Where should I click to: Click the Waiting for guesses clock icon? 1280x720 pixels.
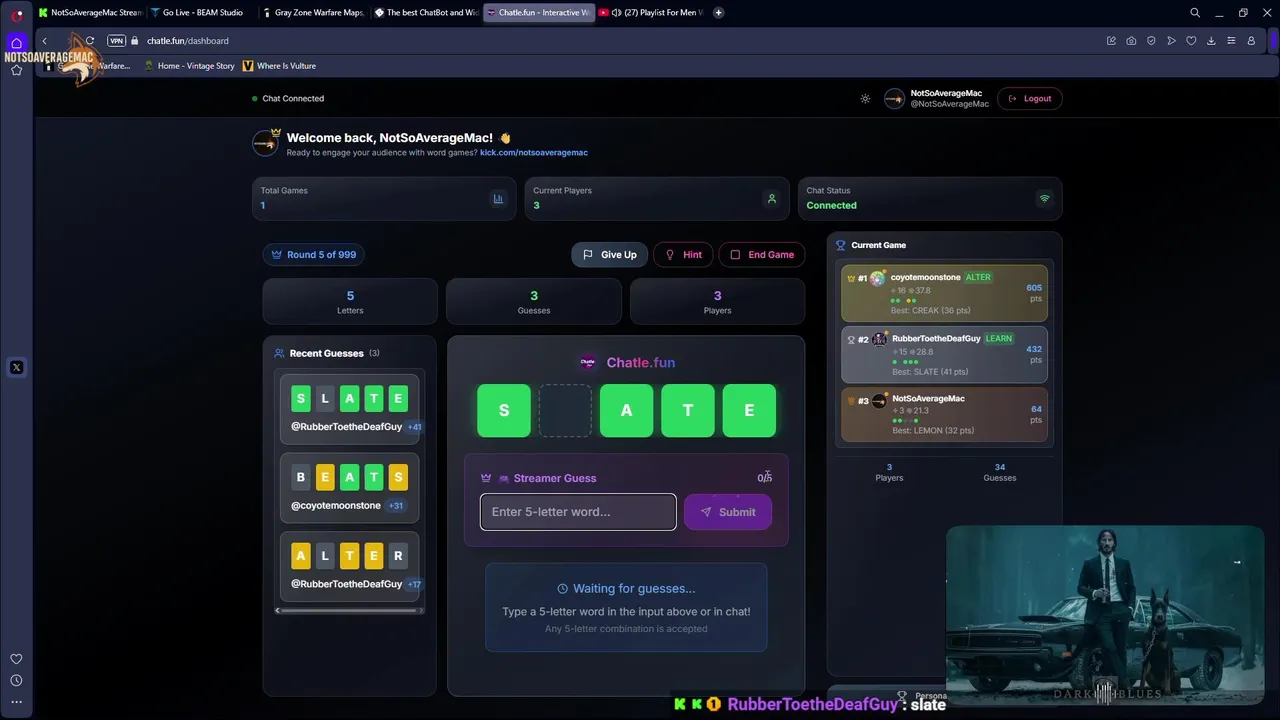tap(562, 589)
